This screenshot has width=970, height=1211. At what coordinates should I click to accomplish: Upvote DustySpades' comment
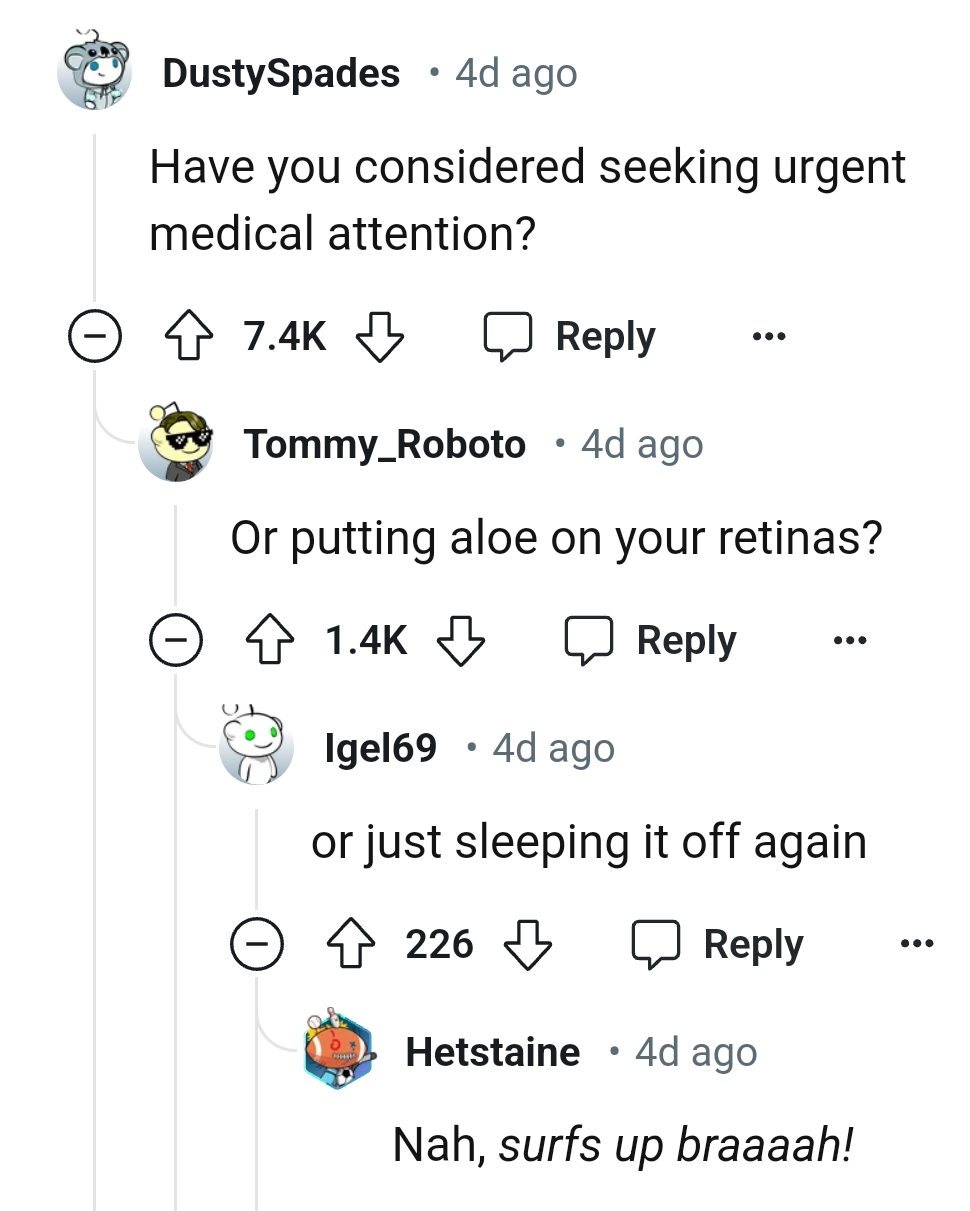pos(188,336)
